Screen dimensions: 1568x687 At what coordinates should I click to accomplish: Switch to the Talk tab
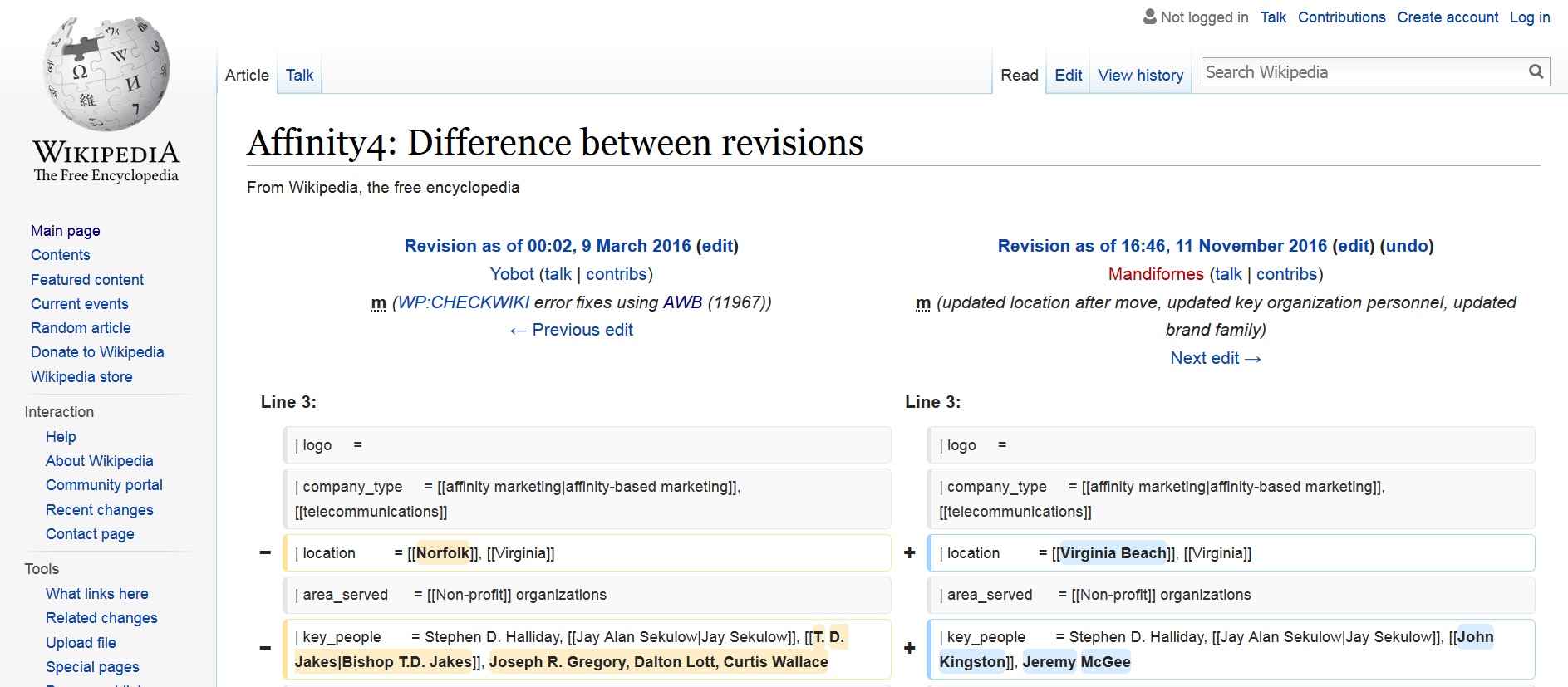pyautogui.click(x=299, y=75)
